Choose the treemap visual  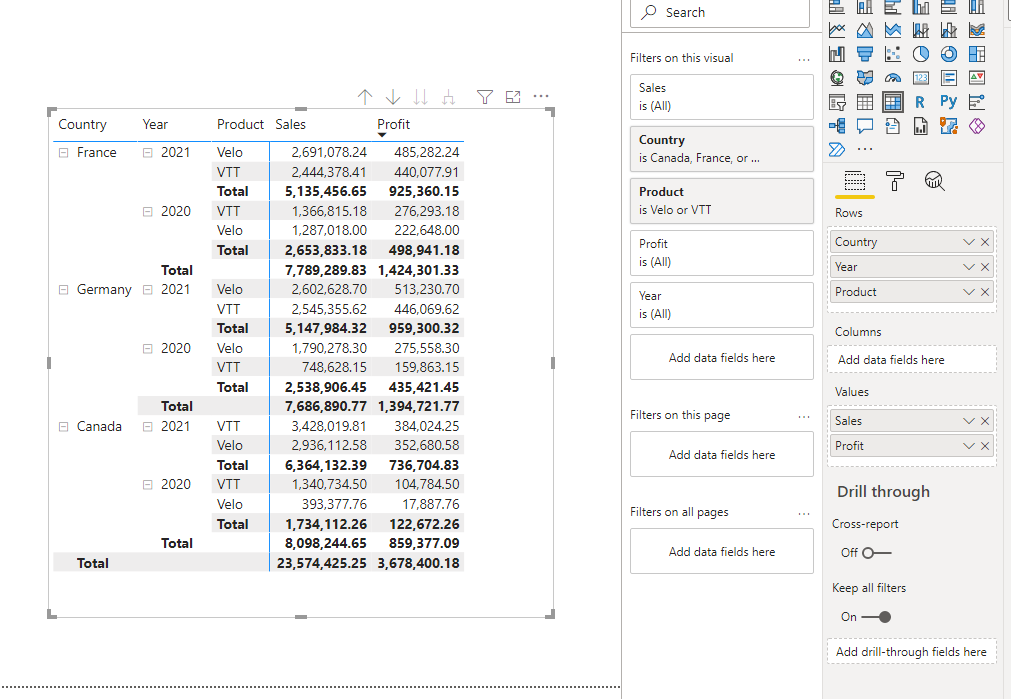[977, 54]
